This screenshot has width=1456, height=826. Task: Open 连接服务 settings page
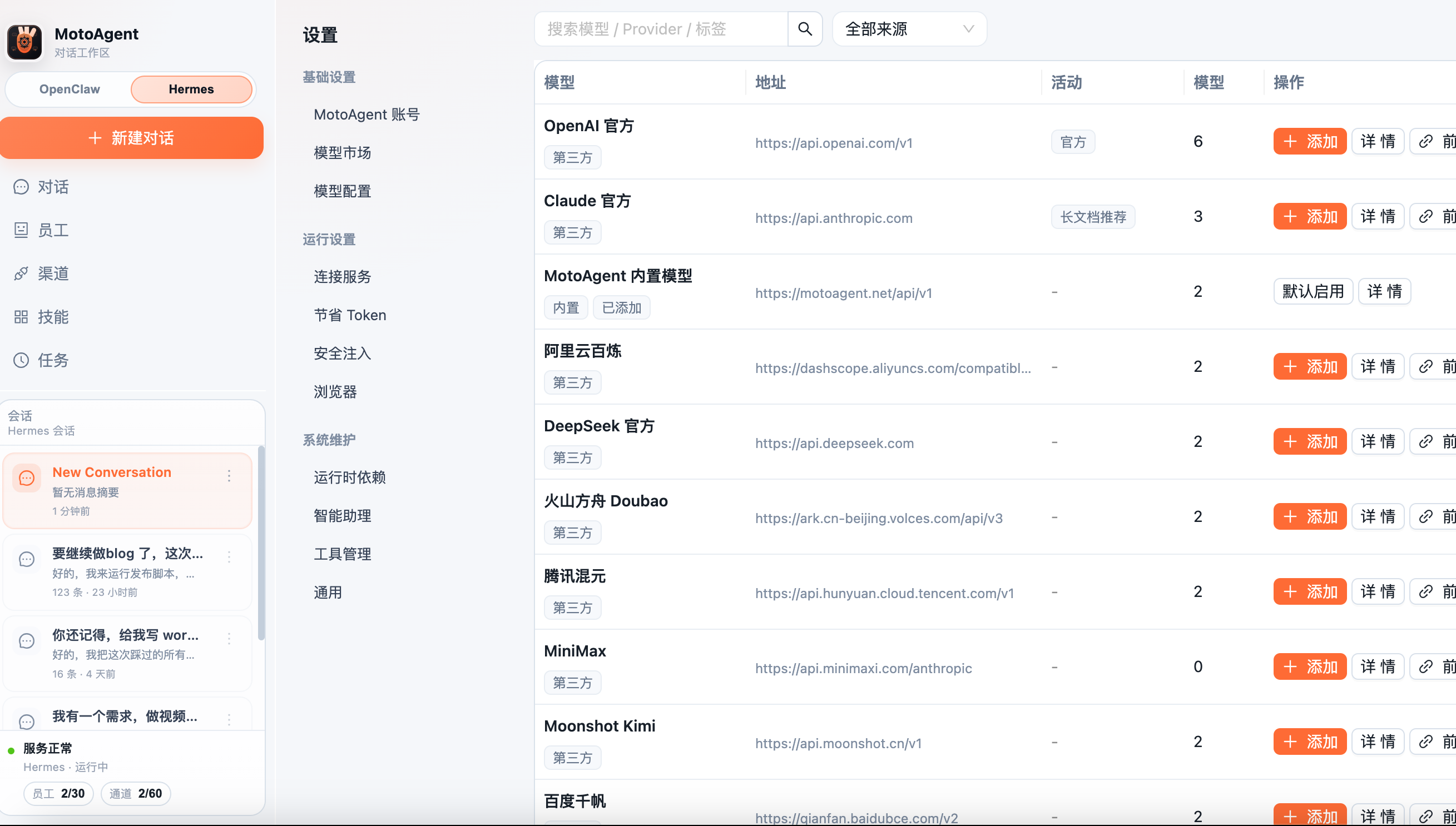(x=342, y=277)
